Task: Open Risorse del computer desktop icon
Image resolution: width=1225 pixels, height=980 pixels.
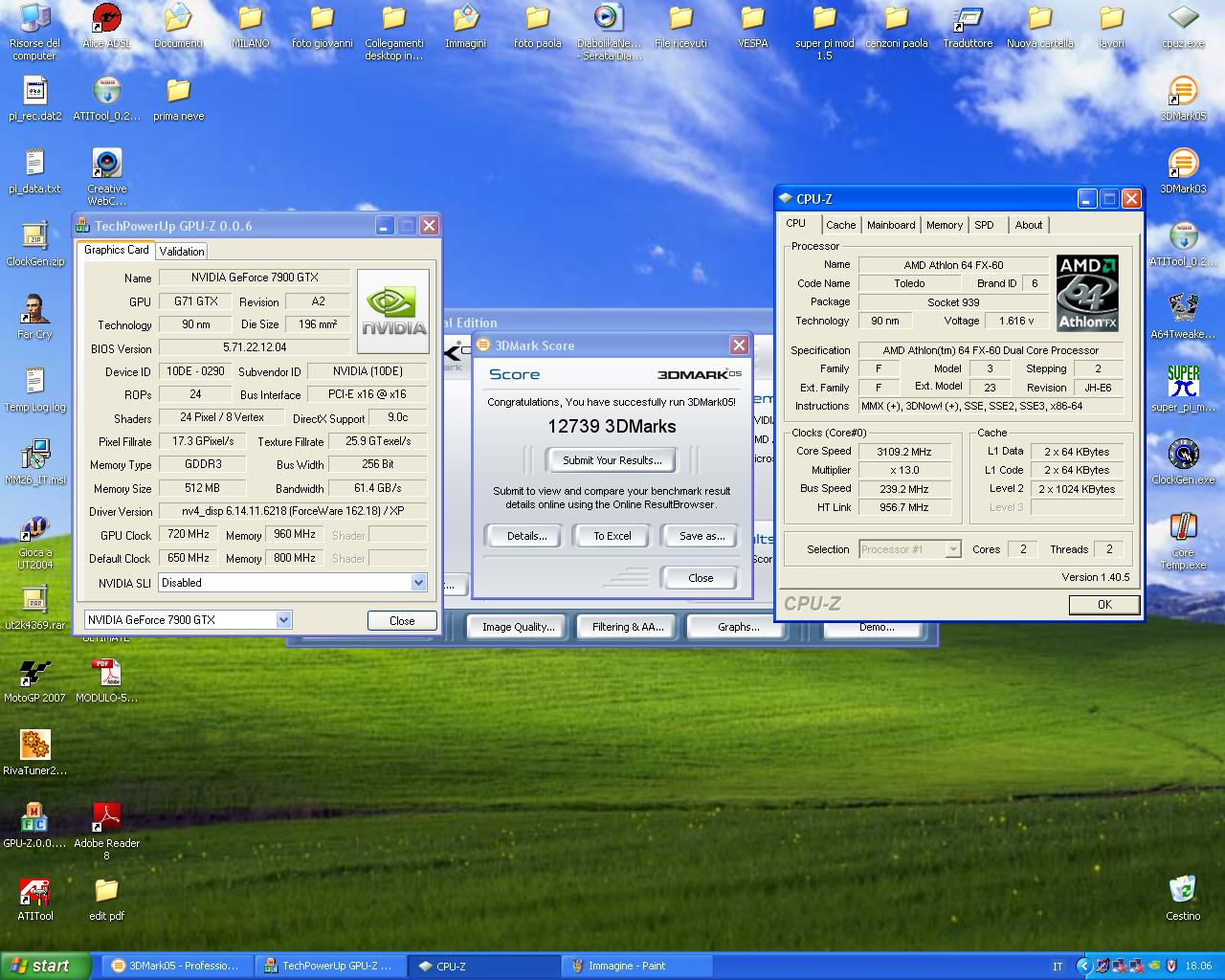Action: coord(34,31)
